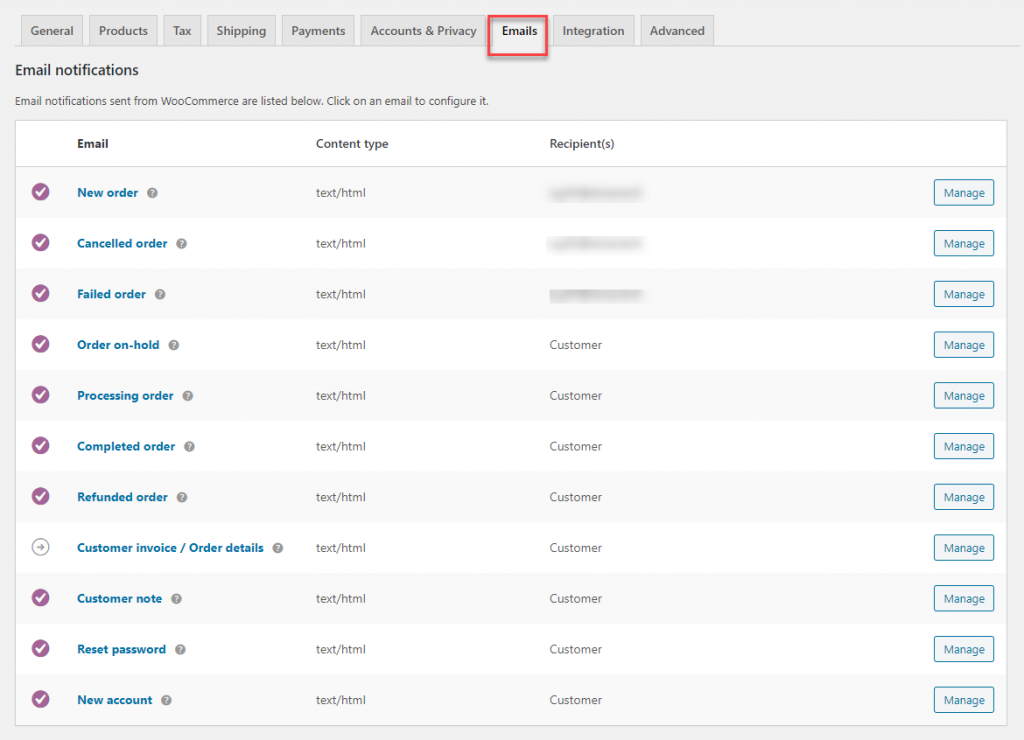Click enabled checkmark status for Customer note
1024x740 pixels.
40,598
